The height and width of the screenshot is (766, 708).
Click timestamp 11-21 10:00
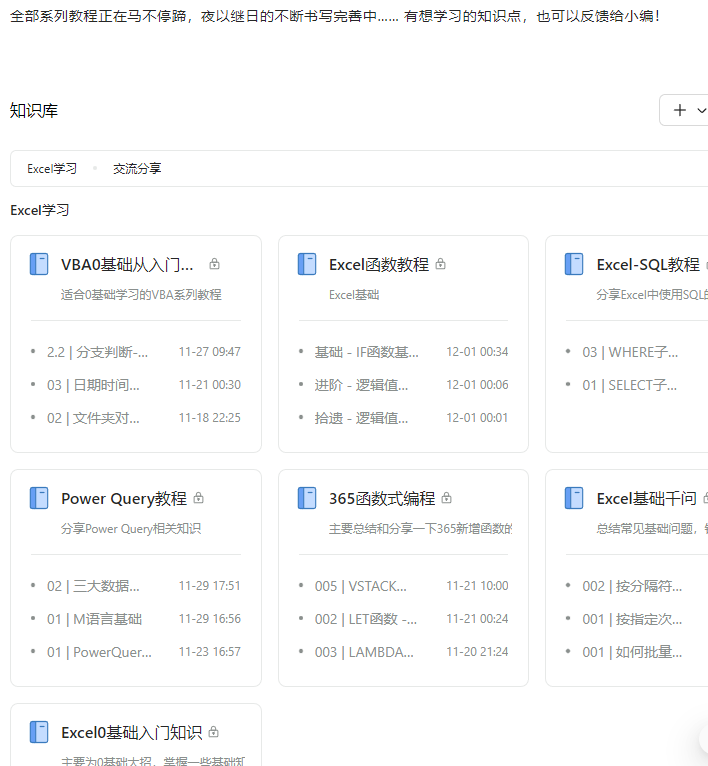pyautogui.click(x=477, y=586)
